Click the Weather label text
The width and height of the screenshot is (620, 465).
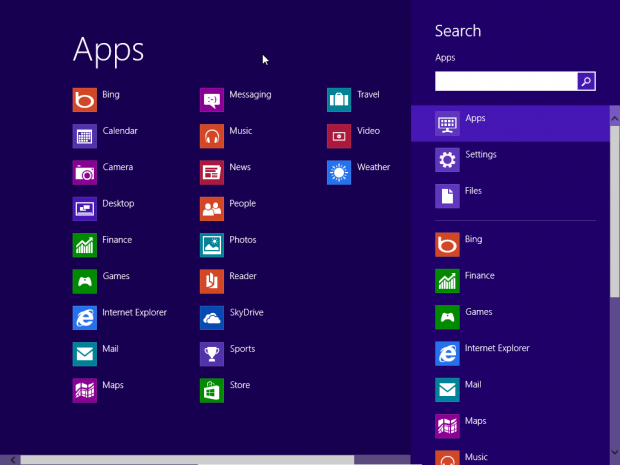(374, 167)
